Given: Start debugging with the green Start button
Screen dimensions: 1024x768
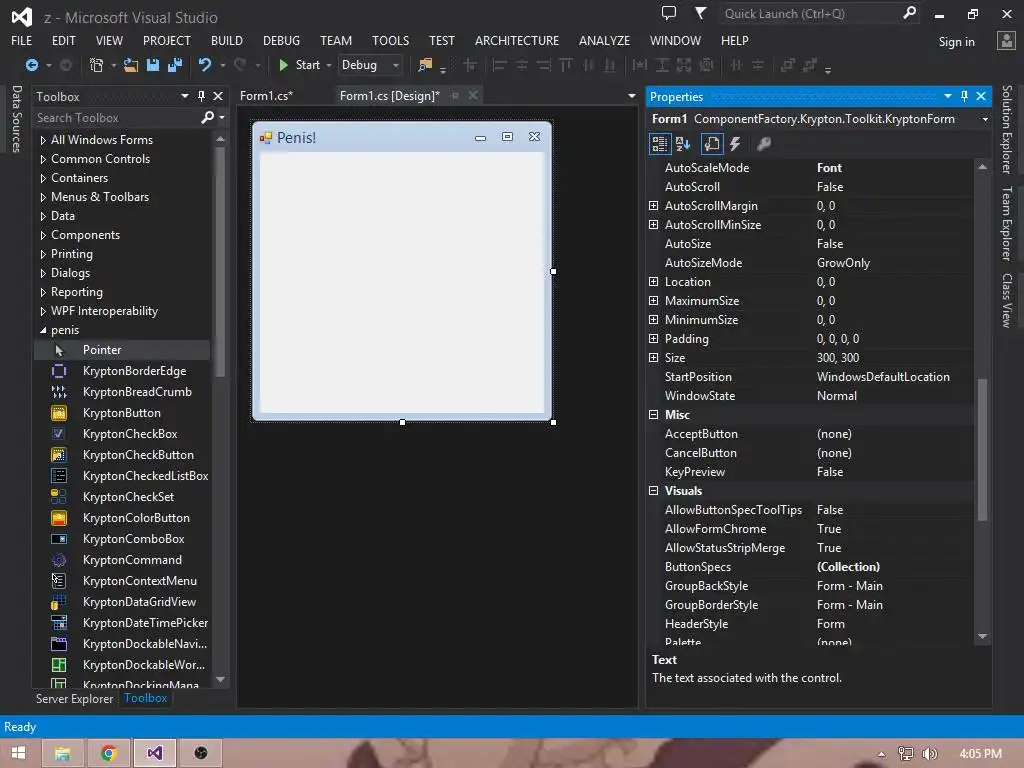Looking at the screenshot, I should pos(300,65).
